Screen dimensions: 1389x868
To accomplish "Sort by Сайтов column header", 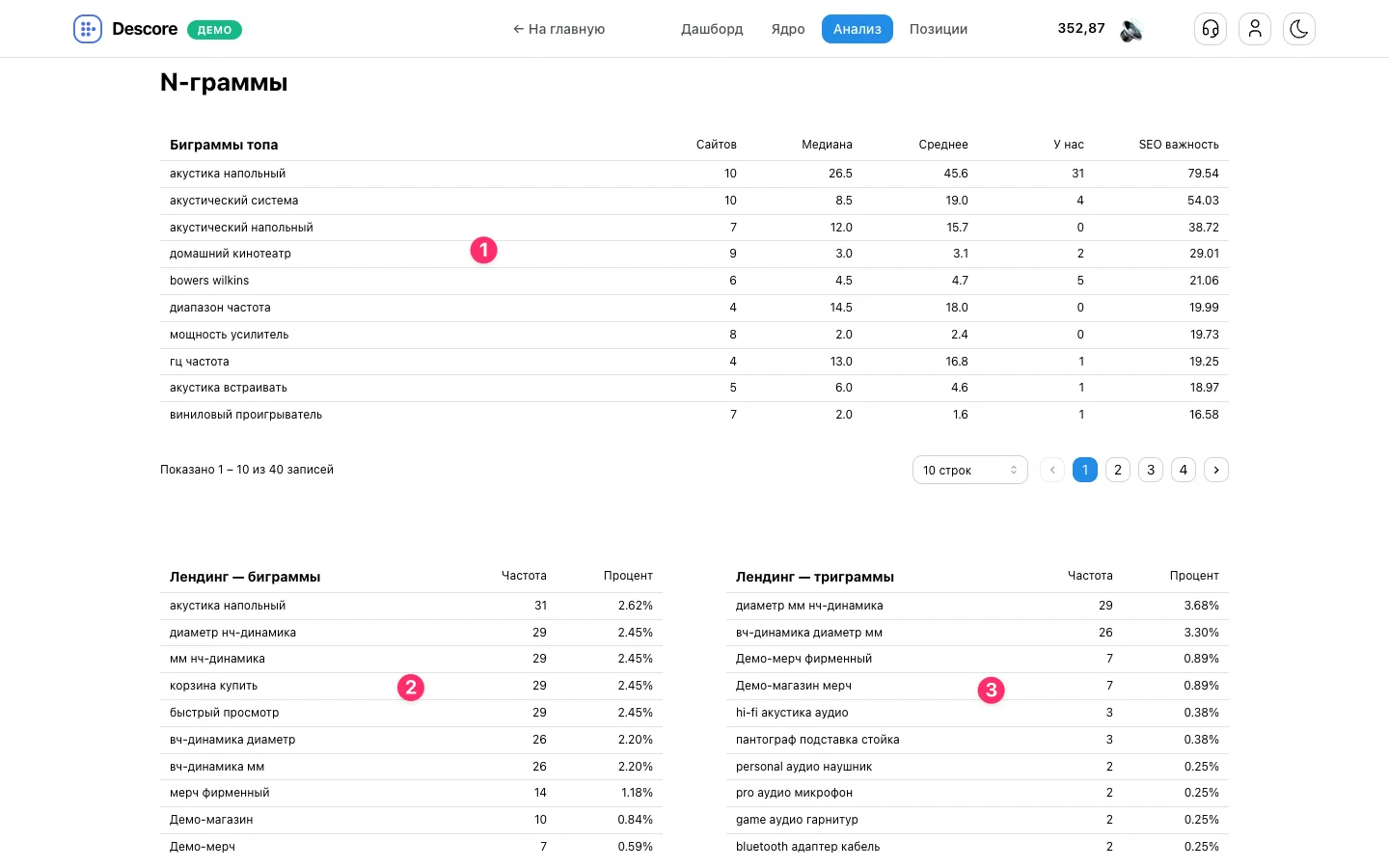I will (x=717, y=145).
